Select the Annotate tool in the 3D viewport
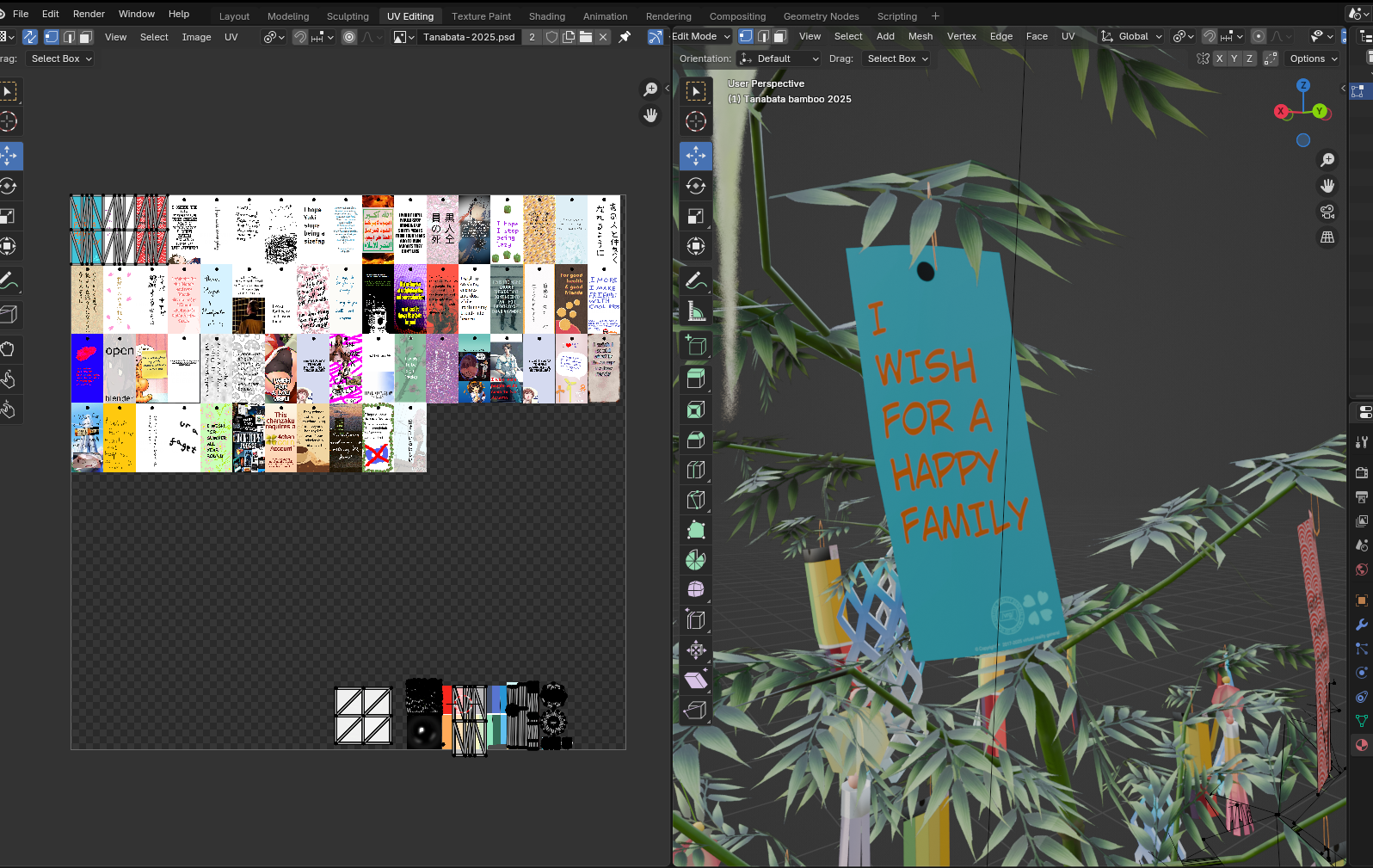 [696, 280]
